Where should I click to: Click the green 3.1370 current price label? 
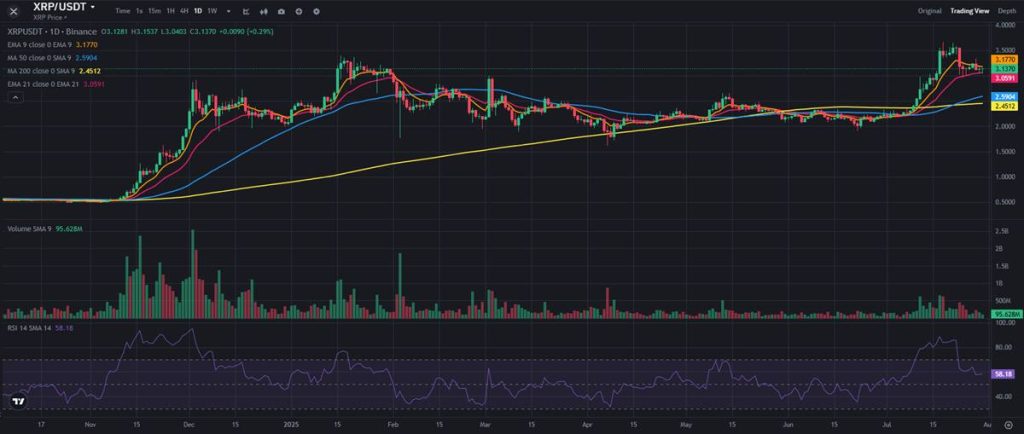[1002, 69]
